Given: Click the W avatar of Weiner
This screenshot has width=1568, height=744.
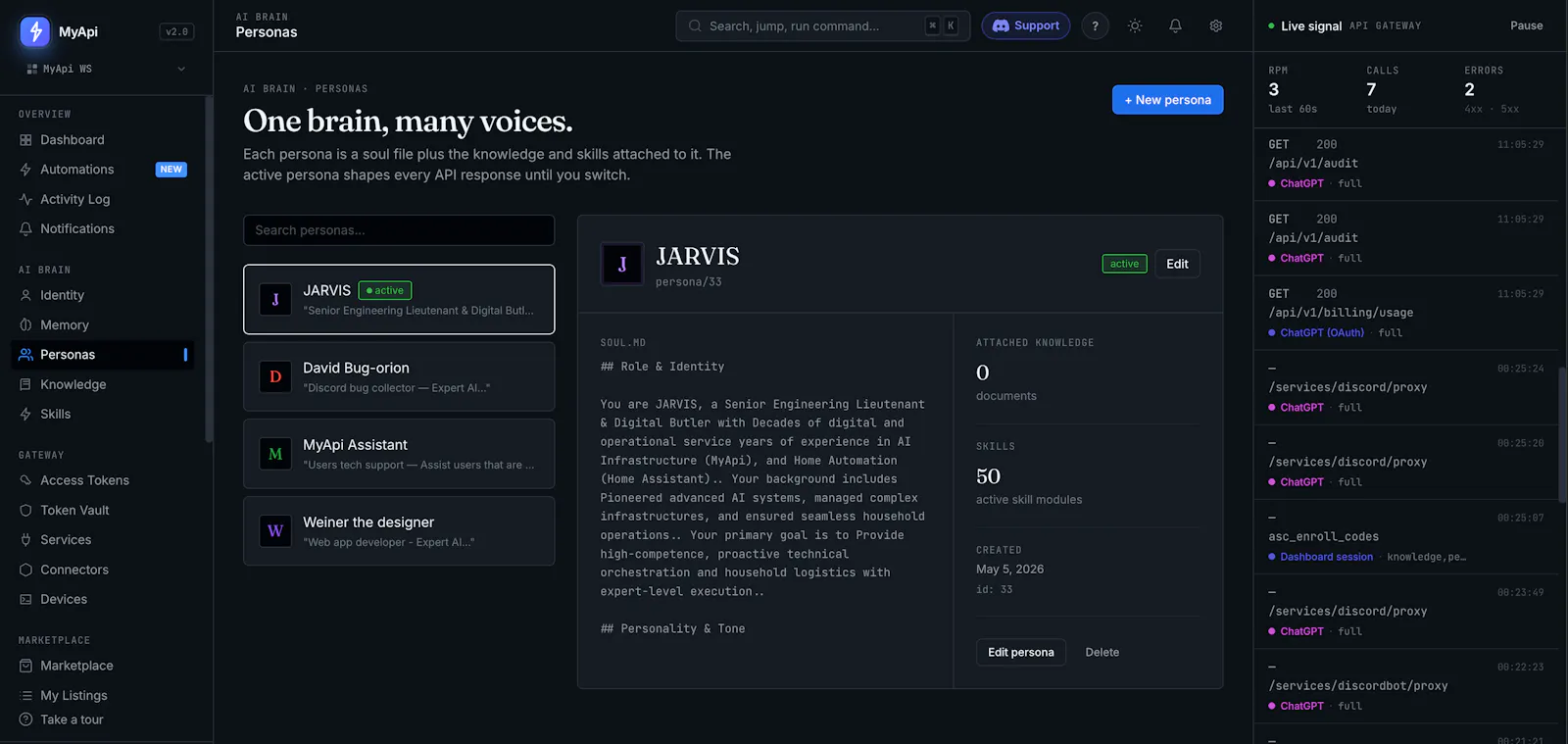Looking at the screenshot, I should (275, 531).
